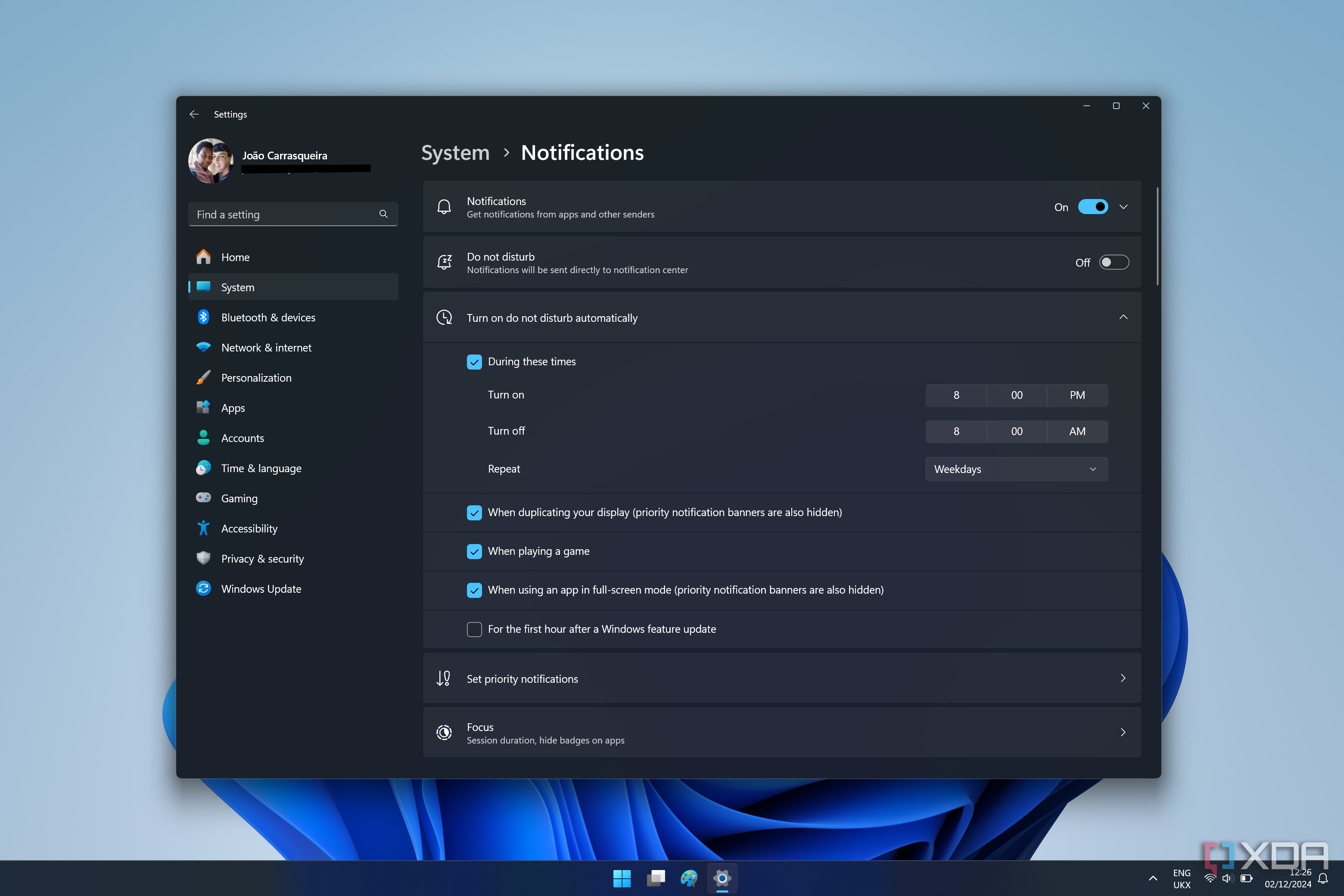Viewport: 1344px width, 896px height.
Task: Check 'For the first hour after a Windows feature update'
Action: [x=474, y=629]
